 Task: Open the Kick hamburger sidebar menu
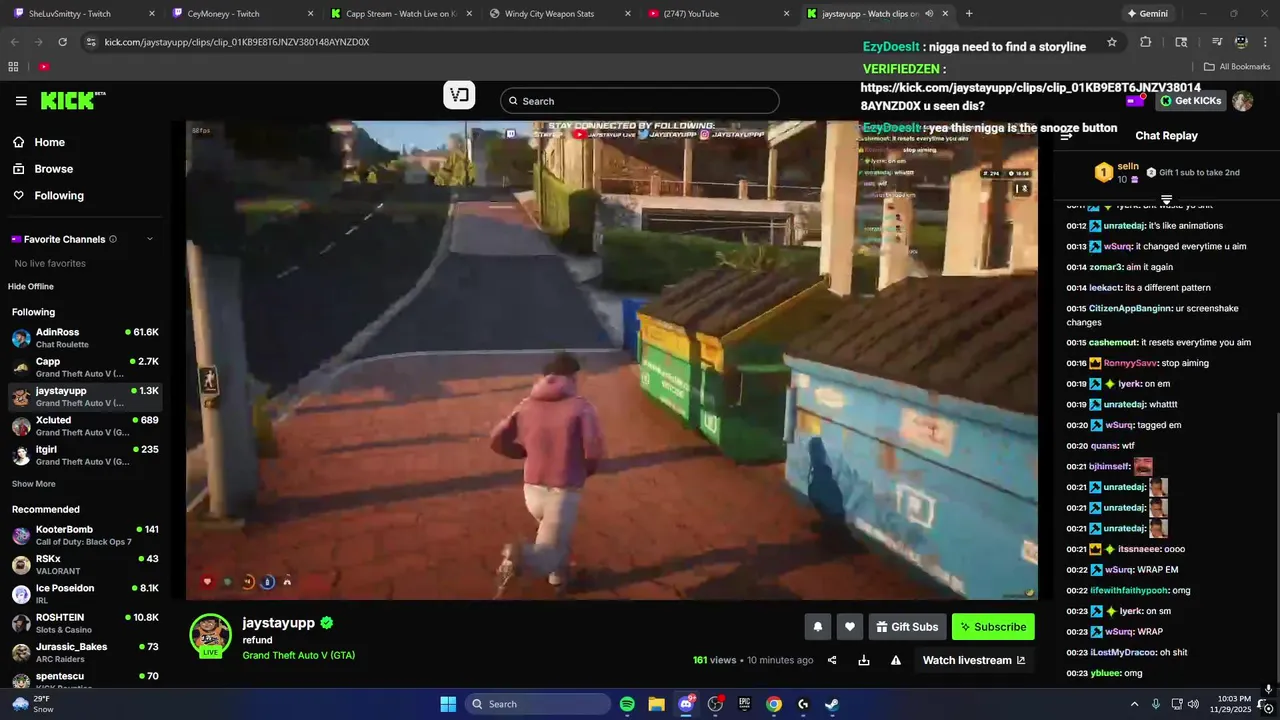[x=21, y=101]
